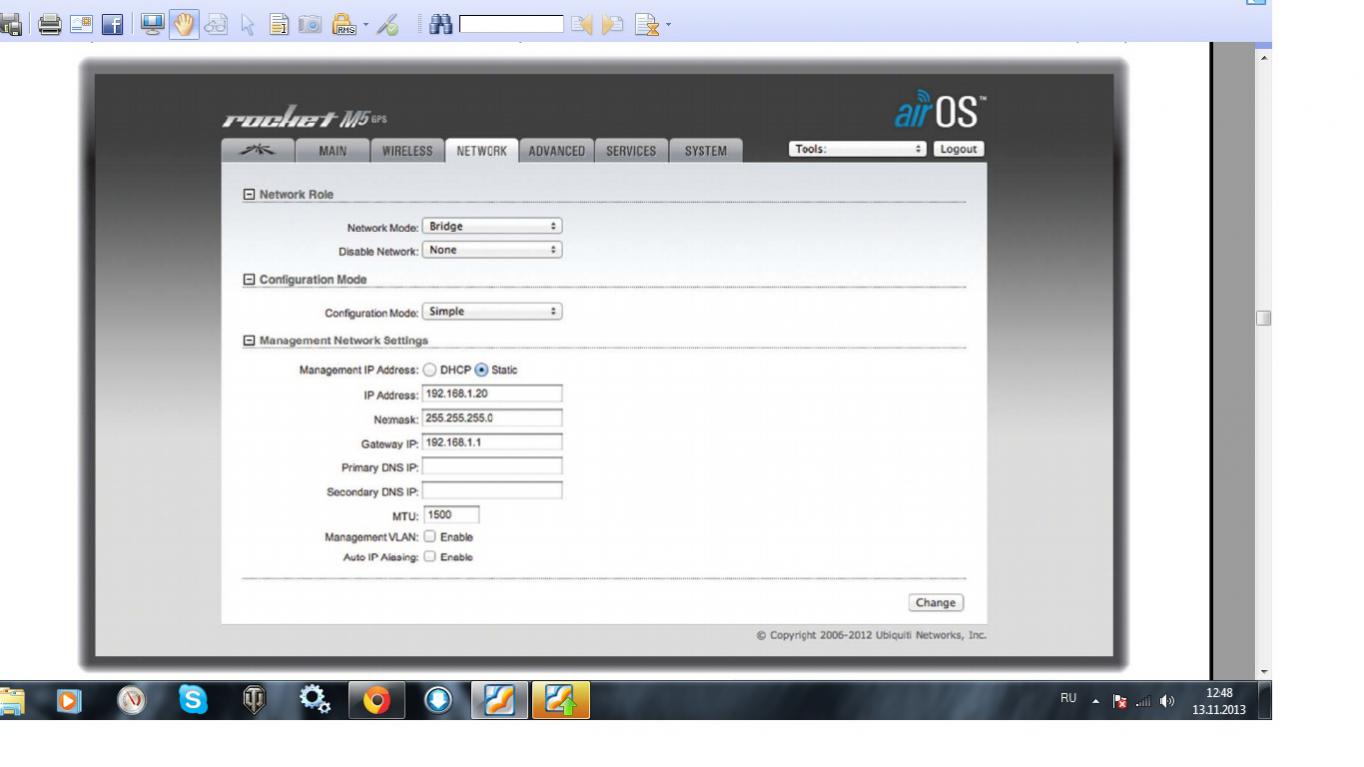This screenshot has height=767, width=1364.
Task: Open the Disable Network dropdown
Action: coord(492,250)
